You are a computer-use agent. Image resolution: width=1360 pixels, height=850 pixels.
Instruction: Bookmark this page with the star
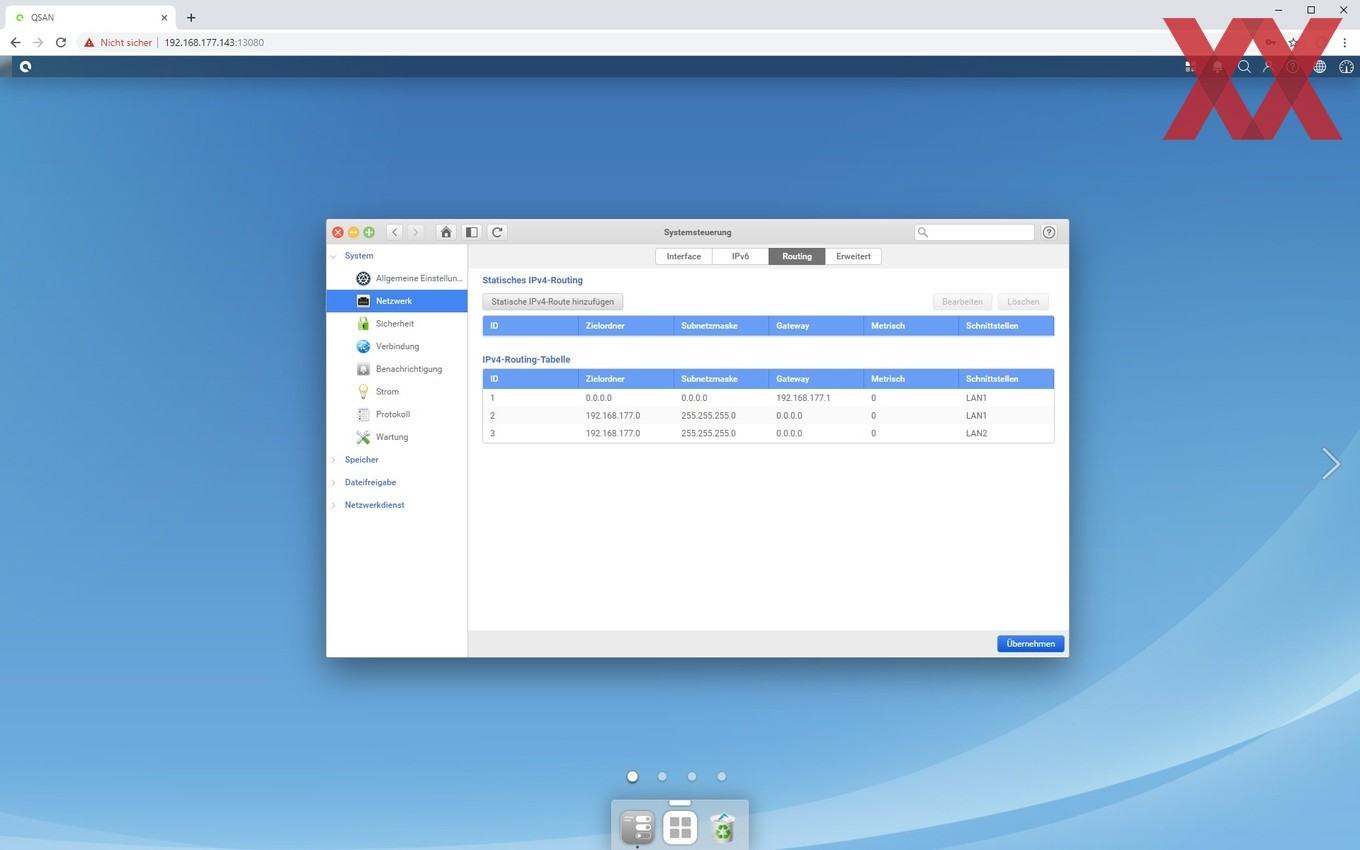click(x=1294, y=43)
